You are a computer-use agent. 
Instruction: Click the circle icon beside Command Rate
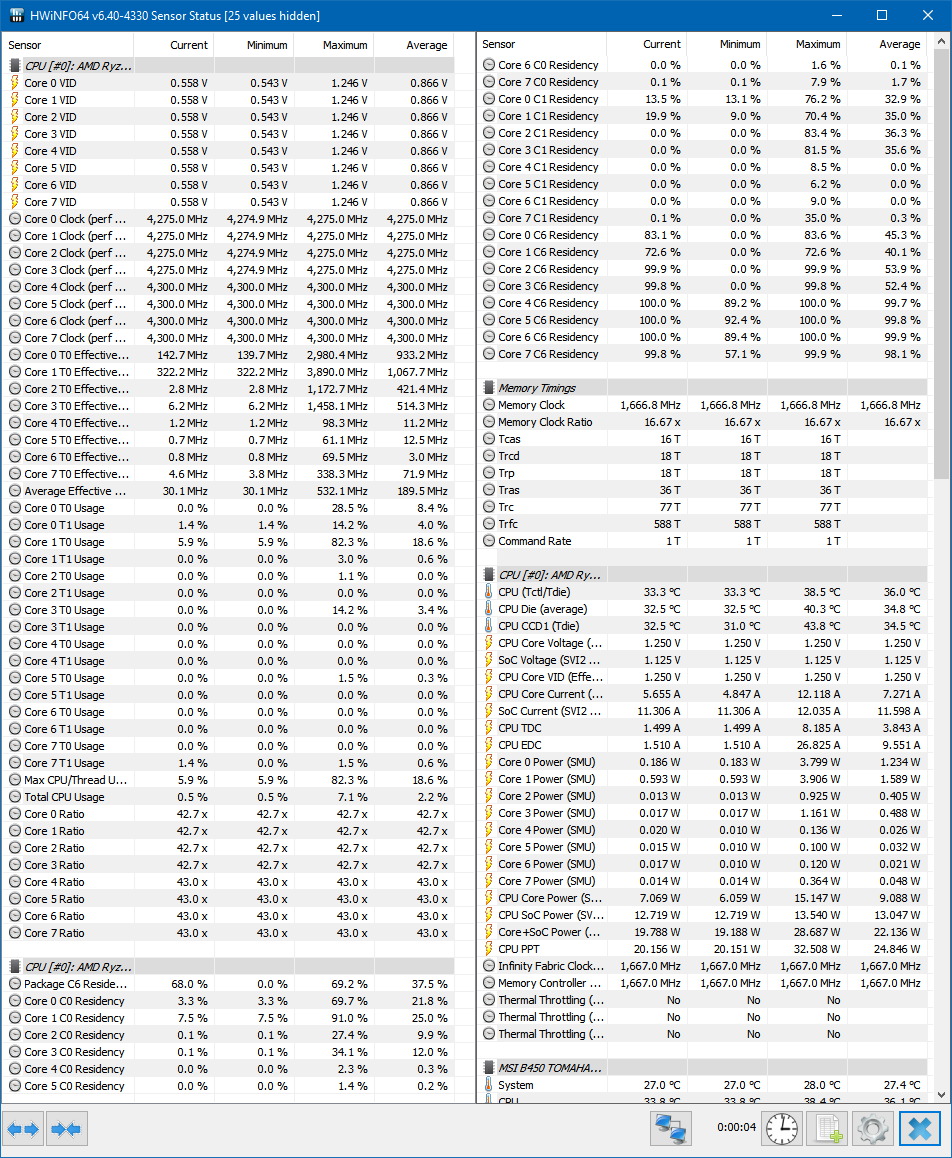[488, 541]
